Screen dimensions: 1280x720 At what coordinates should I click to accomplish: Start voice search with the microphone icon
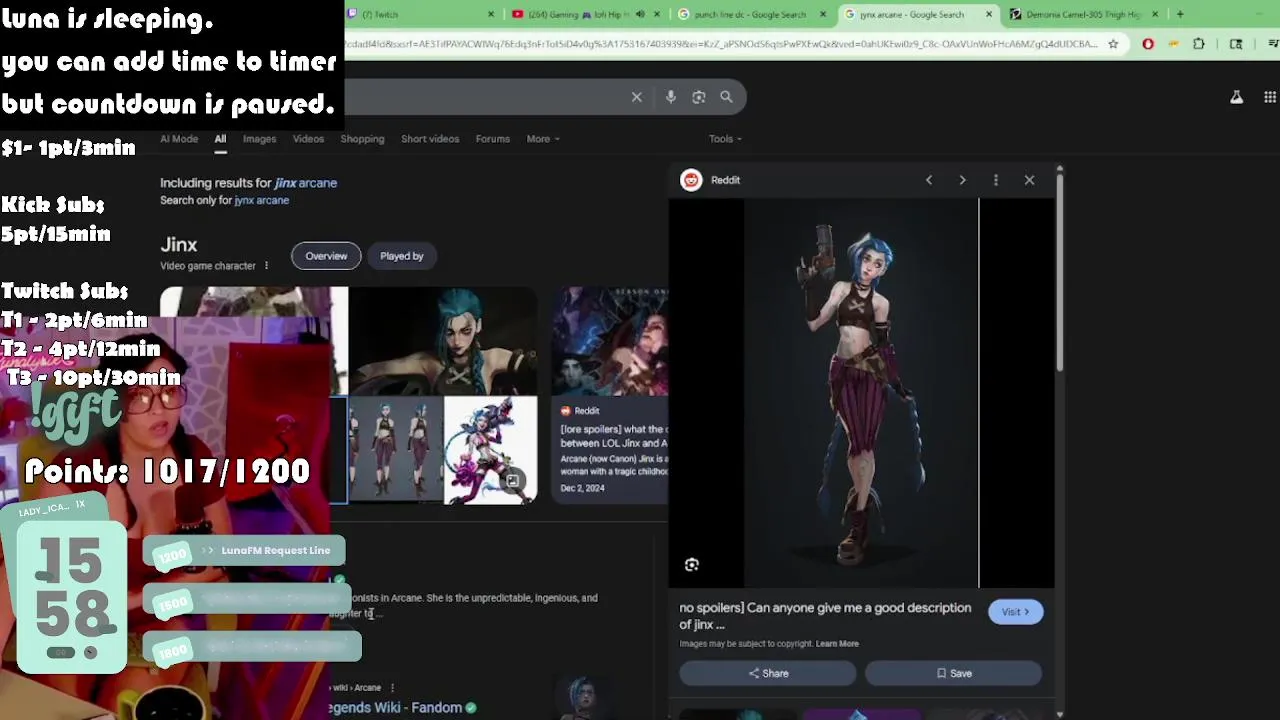pos(670,97)
